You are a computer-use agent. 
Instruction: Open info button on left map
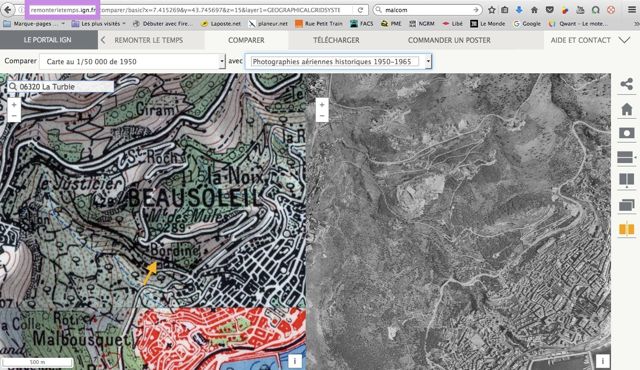295,361
